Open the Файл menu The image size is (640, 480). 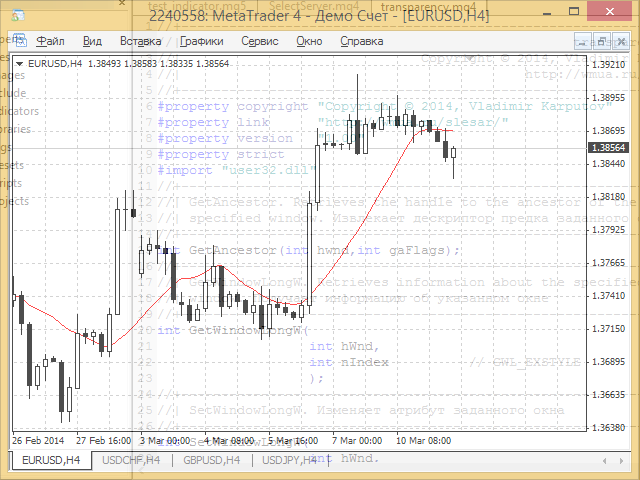point(50,41)
